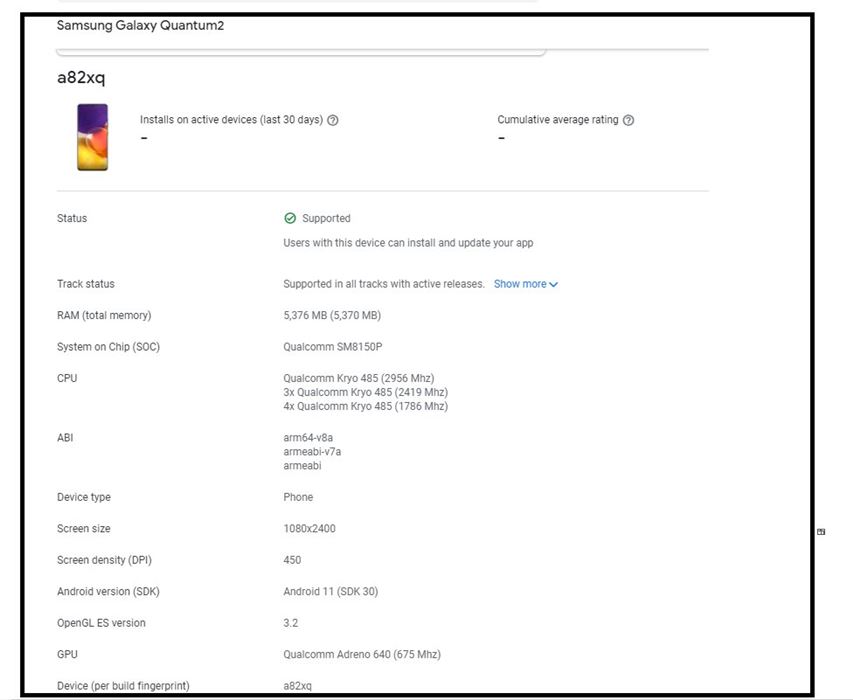Click Qualcomm Kryo 485 (2956 Mhz) line

tap(358, 379)
